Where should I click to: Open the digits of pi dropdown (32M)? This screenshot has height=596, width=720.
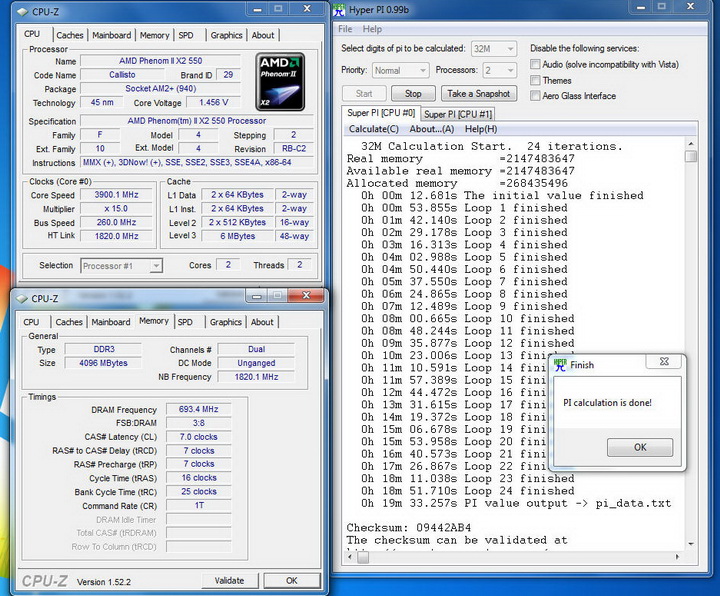(x=494, y=49)
